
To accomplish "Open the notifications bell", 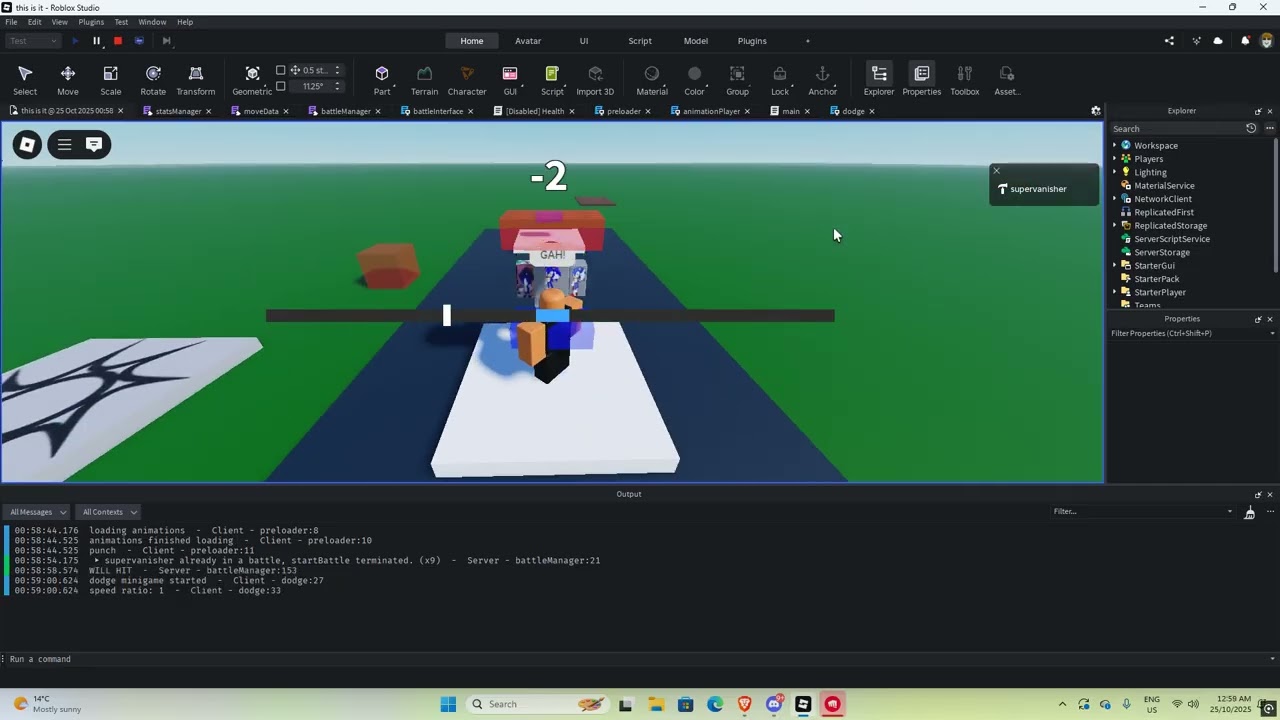I will (x=1245, y=41).
